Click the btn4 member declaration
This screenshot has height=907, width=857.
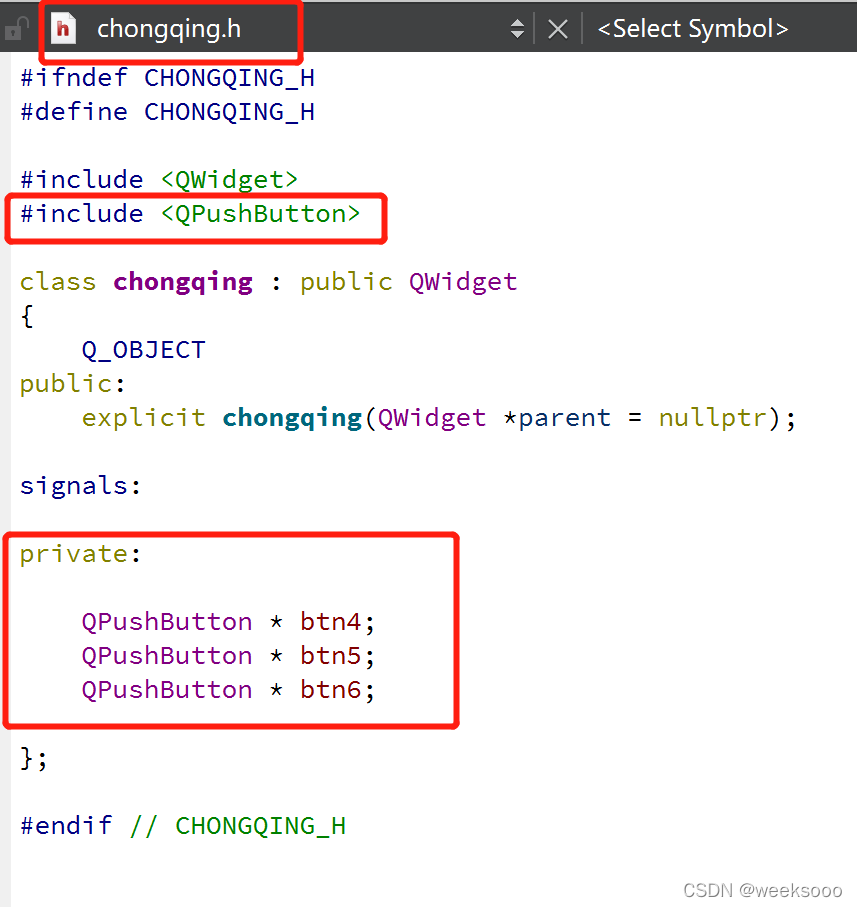pos(228,622)
